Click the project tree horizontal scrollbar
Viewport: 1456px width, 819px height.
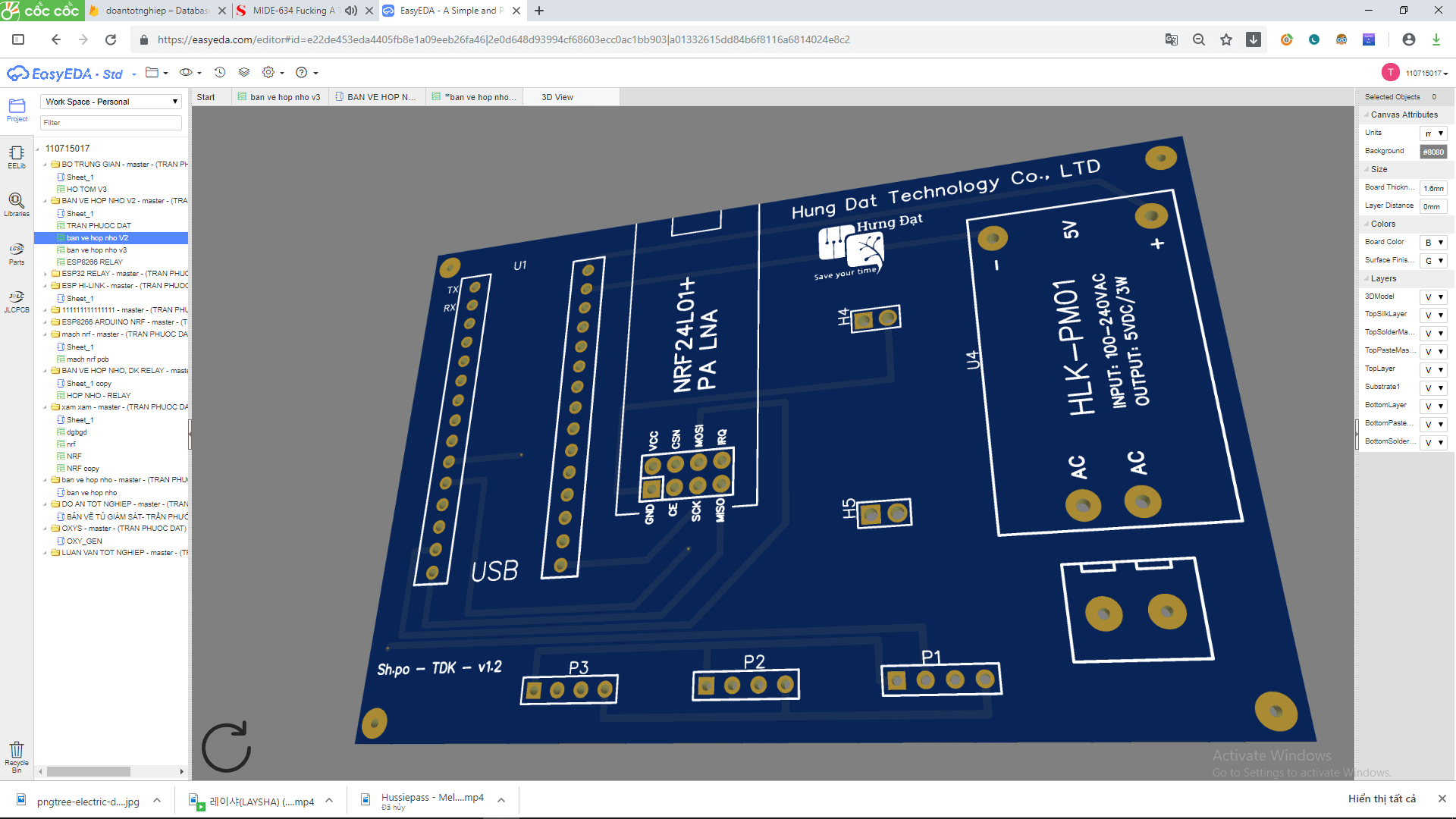point(88,771)
